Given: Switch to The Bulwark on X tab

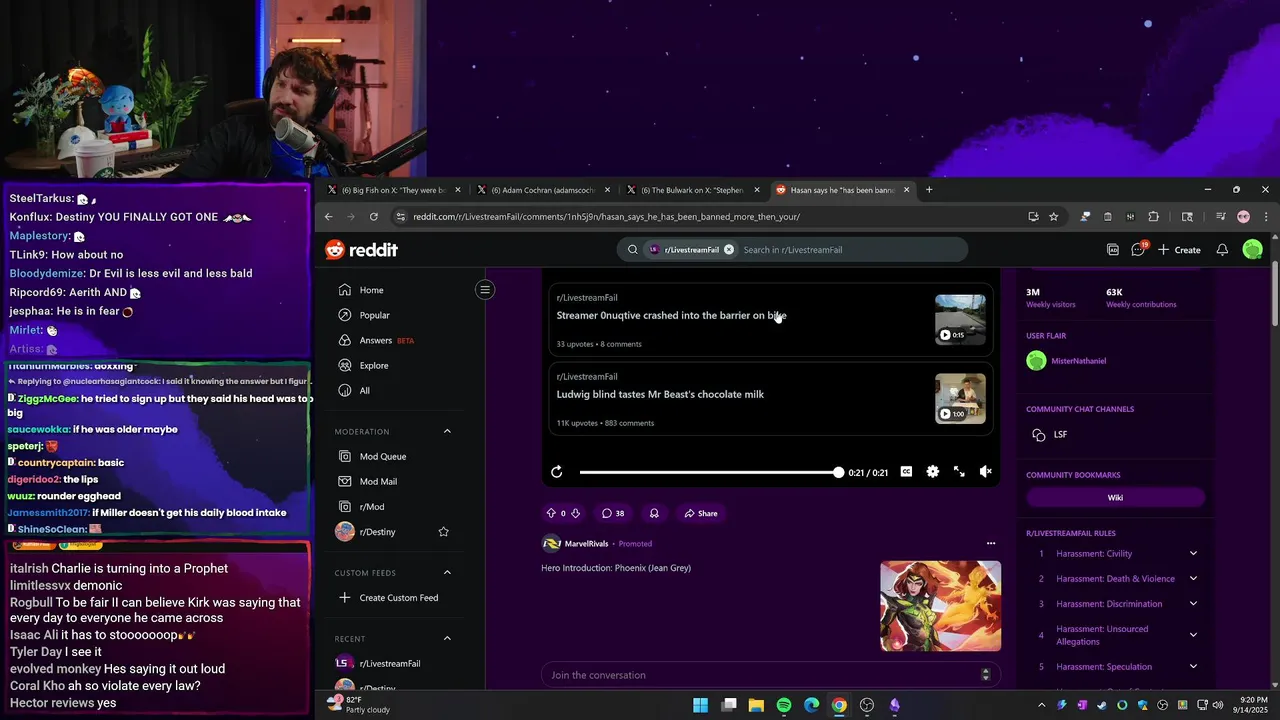Looking at the screenshot, I should (692, 190).
